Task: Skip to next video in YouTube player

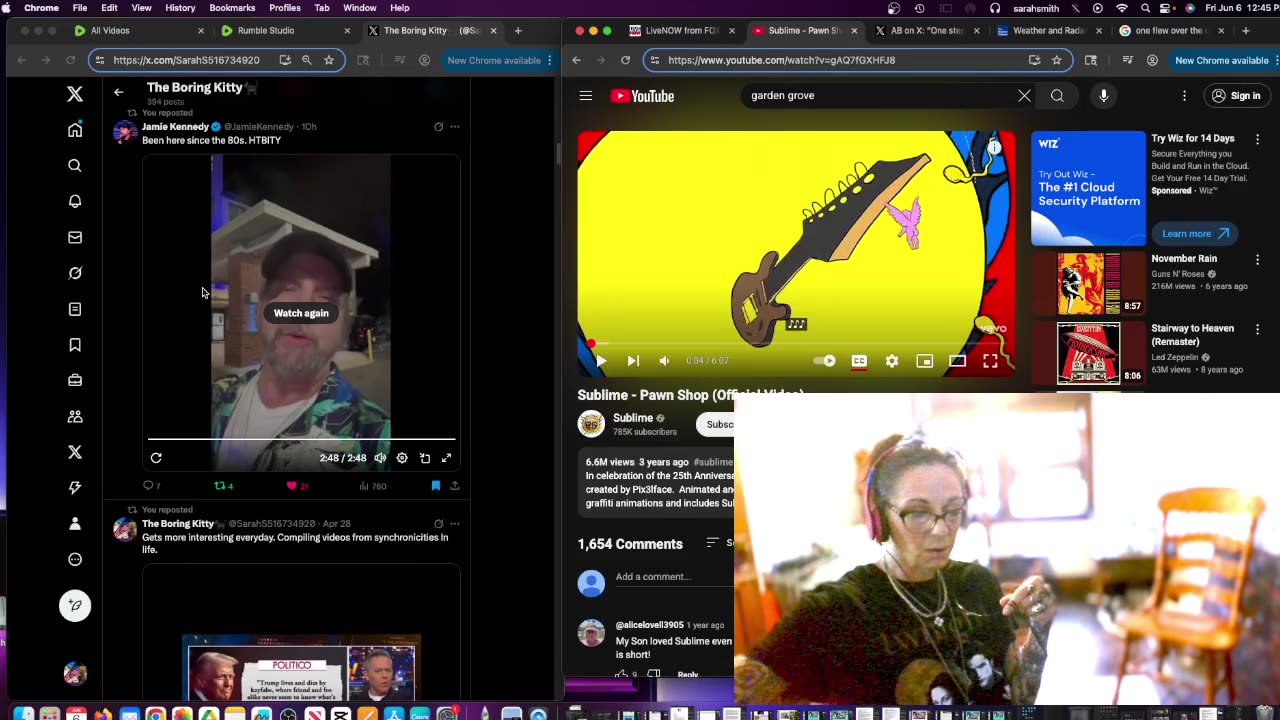Action: pyautogui.click(x=633, y=361)
